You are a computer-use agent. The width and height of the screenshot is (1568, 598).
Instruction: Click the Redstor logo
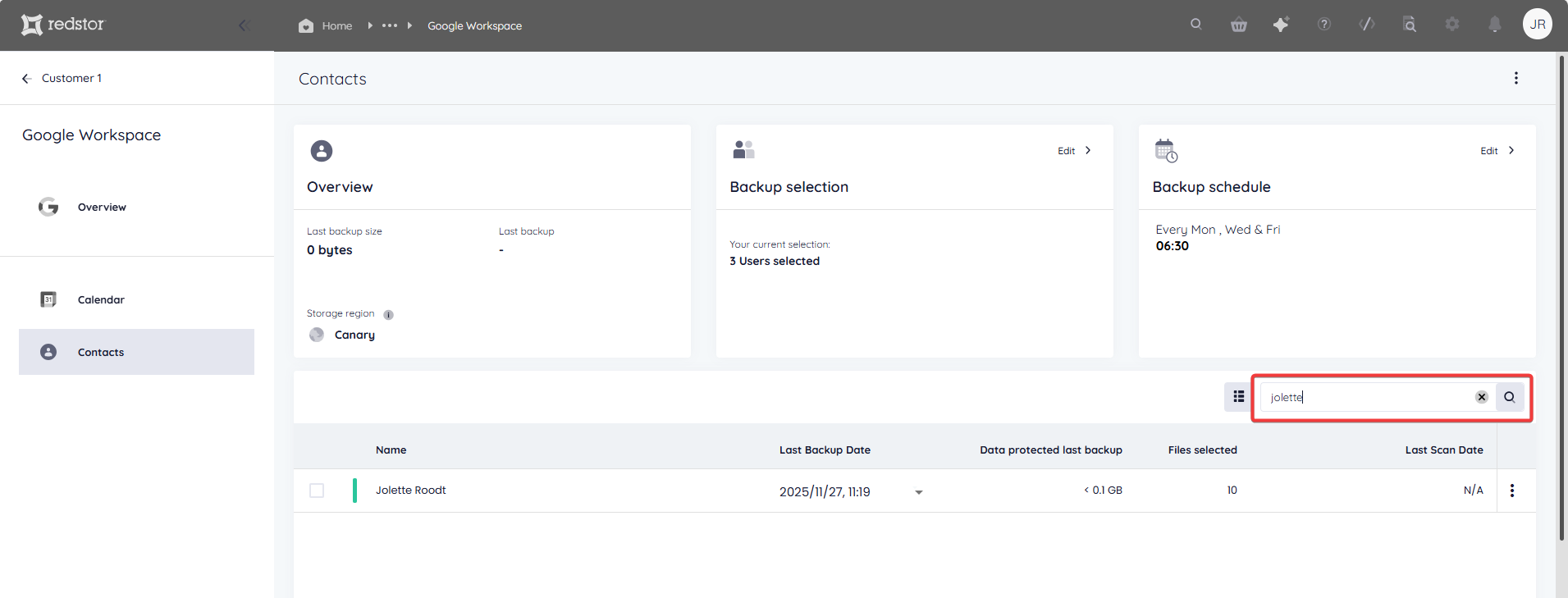(x=63, y=25)
